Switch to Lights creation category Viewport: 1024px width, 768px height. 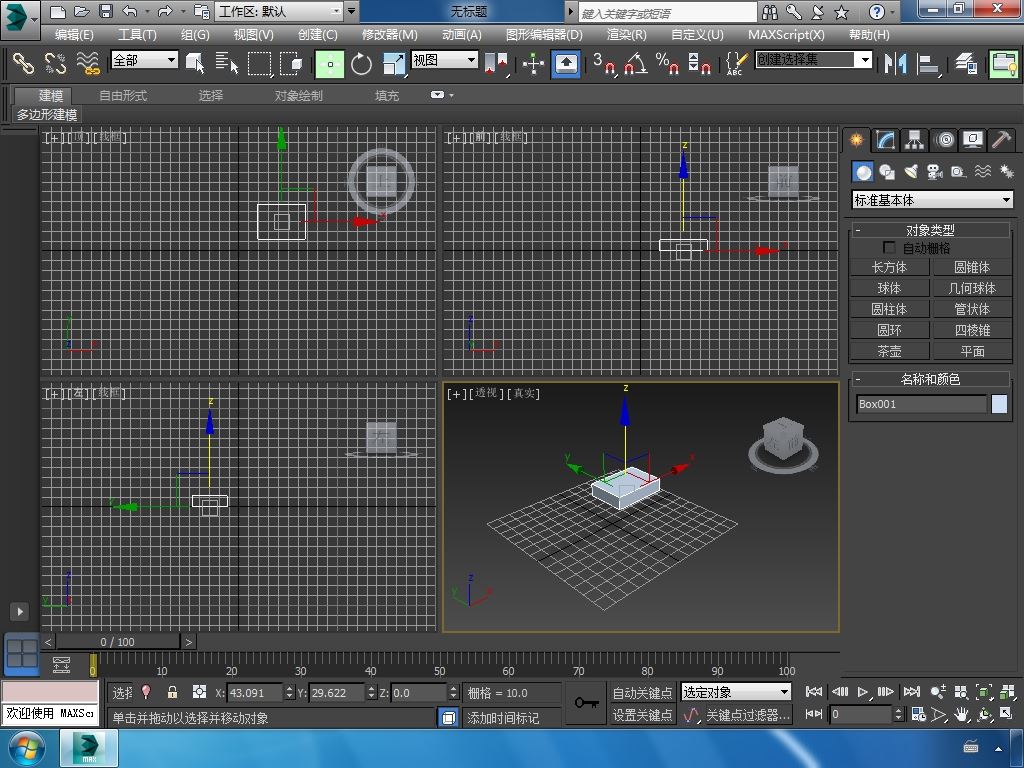click(x=910, y=172)
